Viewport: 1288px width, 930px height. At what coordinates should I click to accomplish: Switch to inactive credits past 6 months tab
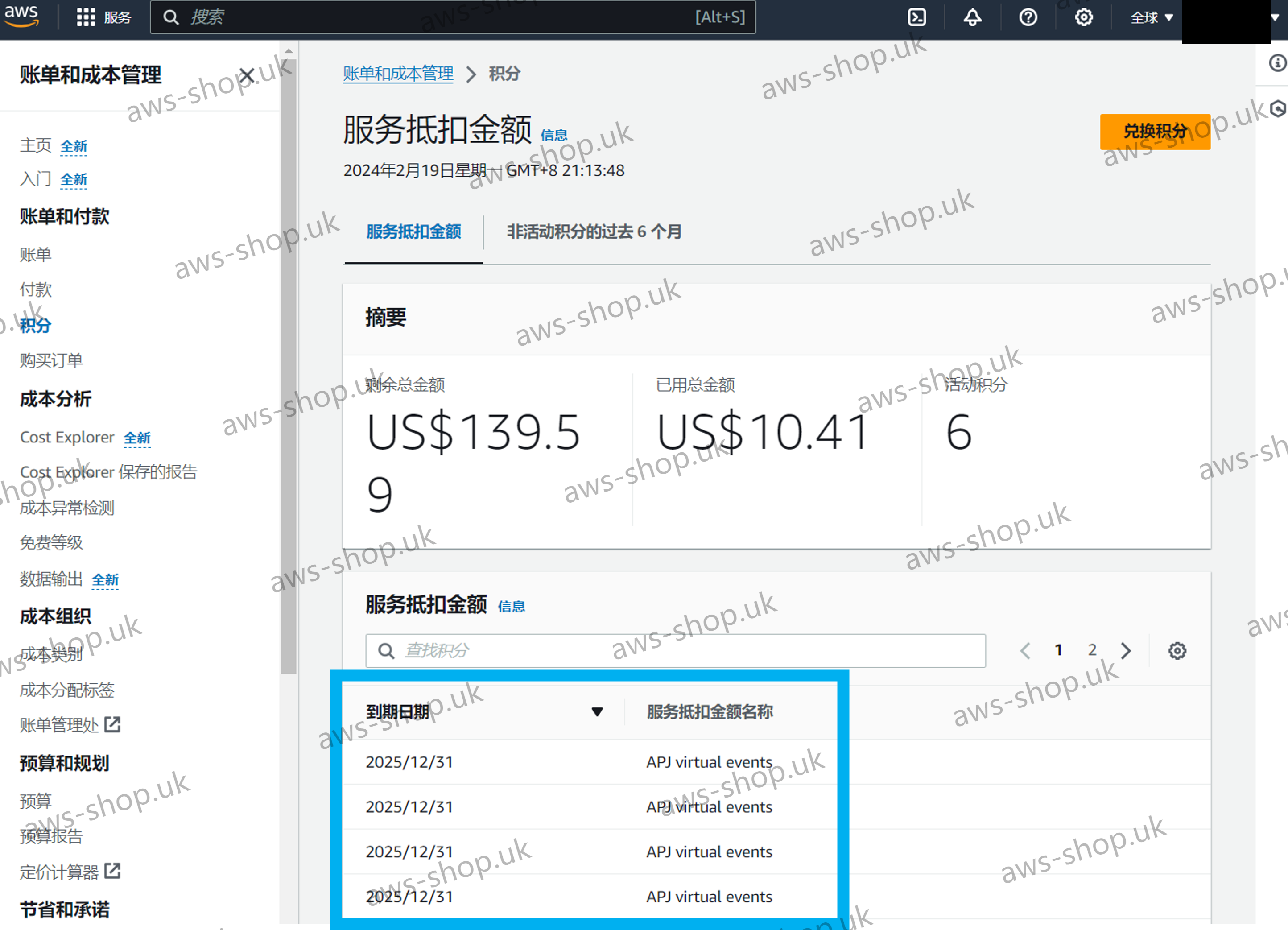594,232
